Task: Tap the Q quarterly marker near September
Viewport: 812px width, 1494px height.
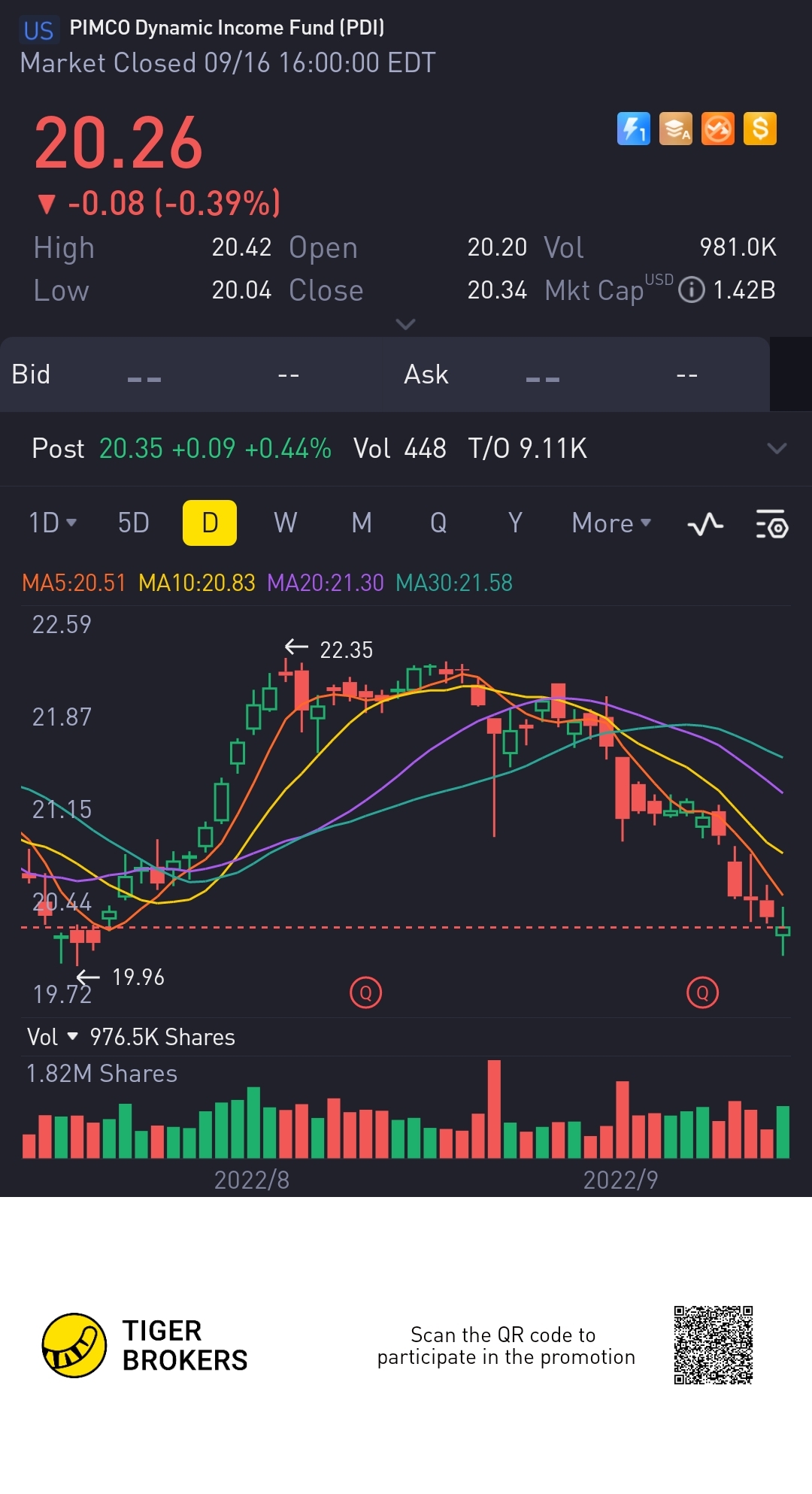Action: (x=703, y=992)
